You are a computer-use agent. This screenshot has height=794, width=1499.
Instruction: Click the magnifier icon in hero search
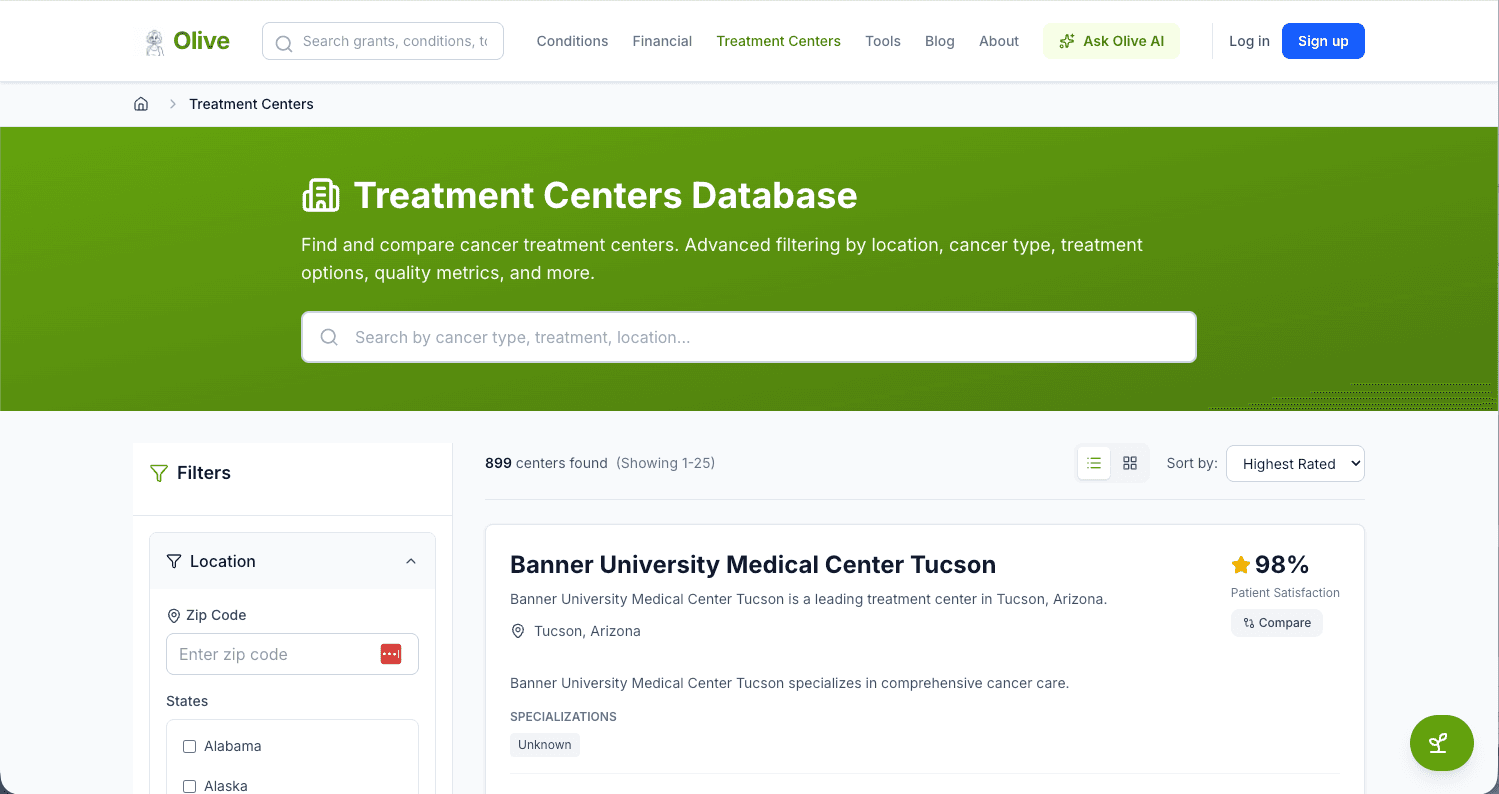pos(329,337)
